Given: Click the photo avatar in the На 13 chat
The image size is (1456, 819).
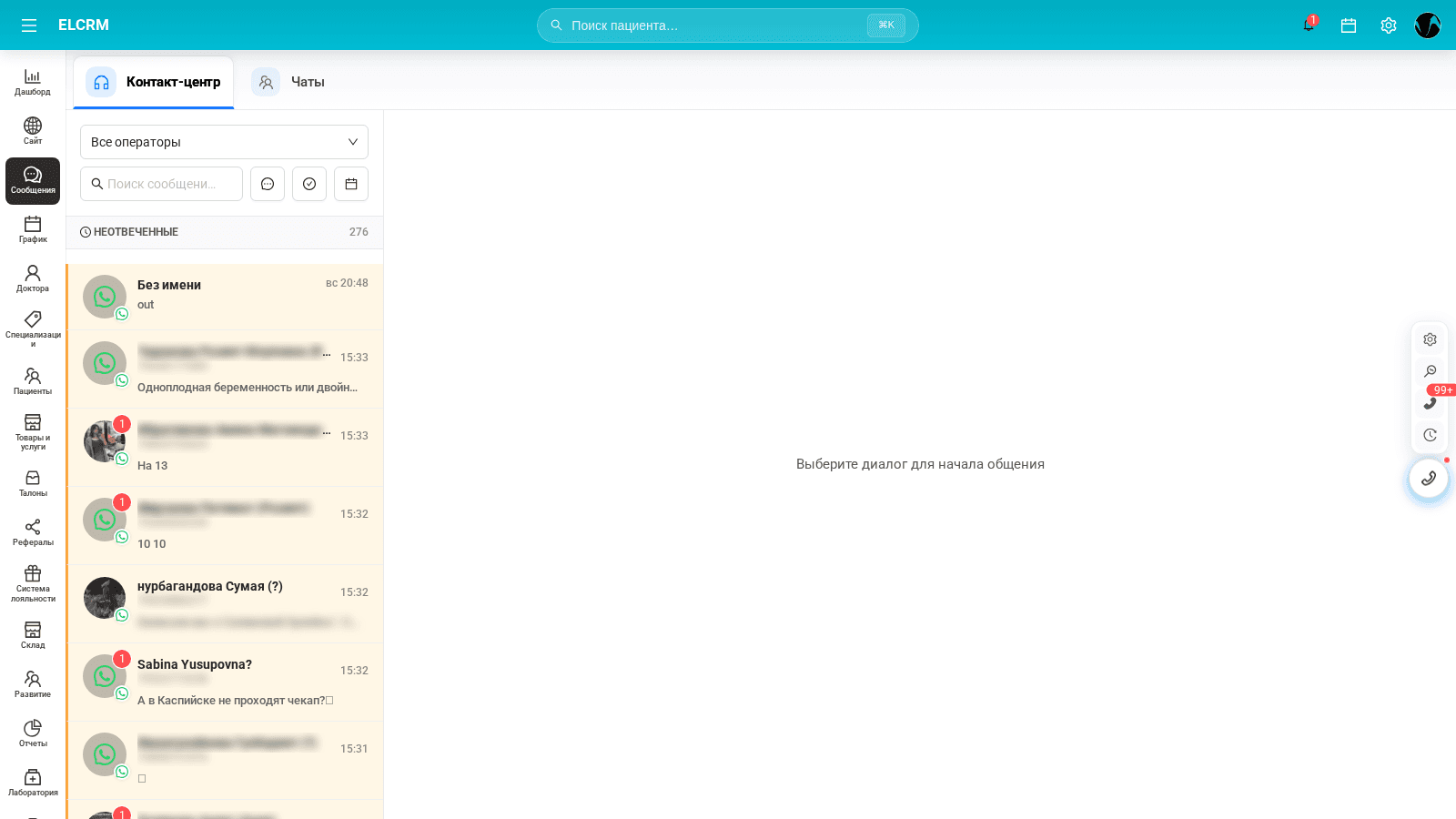Looking at the screenshot, I should 105,441.
